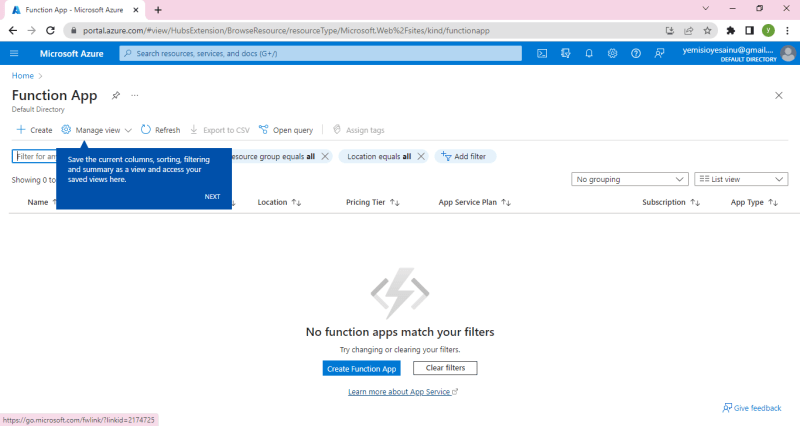Open portal settings gear icon
The width and height of the screenshot is (800, 426).
click(x=612, y=53)
